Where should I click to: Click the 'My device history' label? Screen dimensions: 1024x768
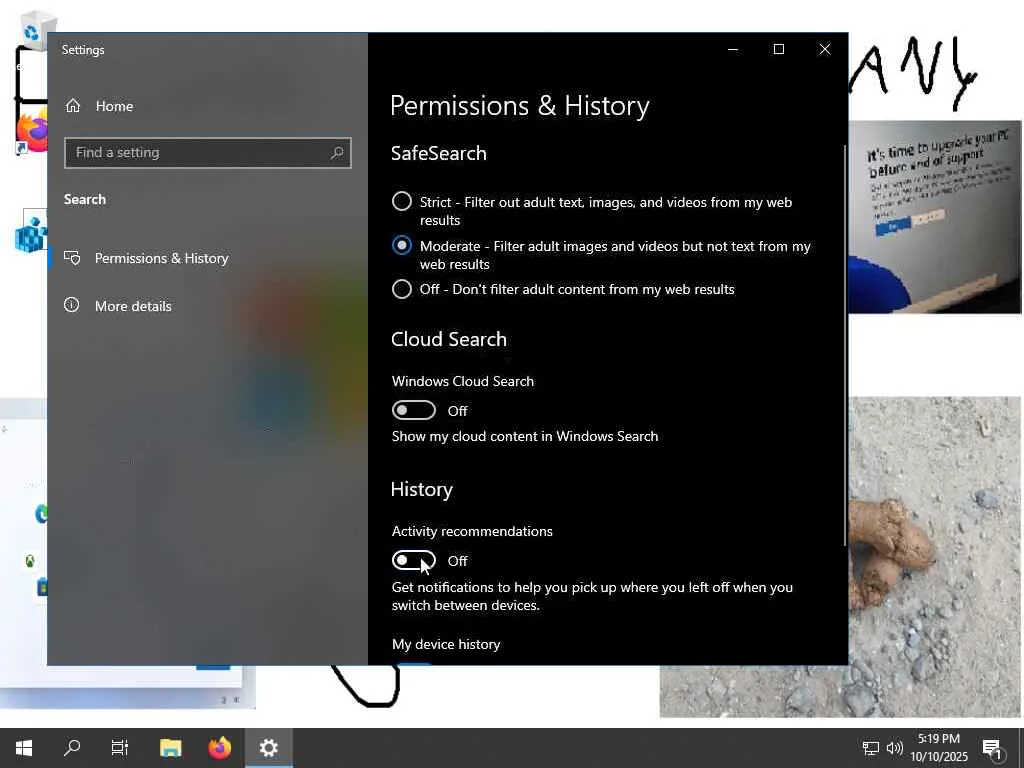click(x=446, y=644)
